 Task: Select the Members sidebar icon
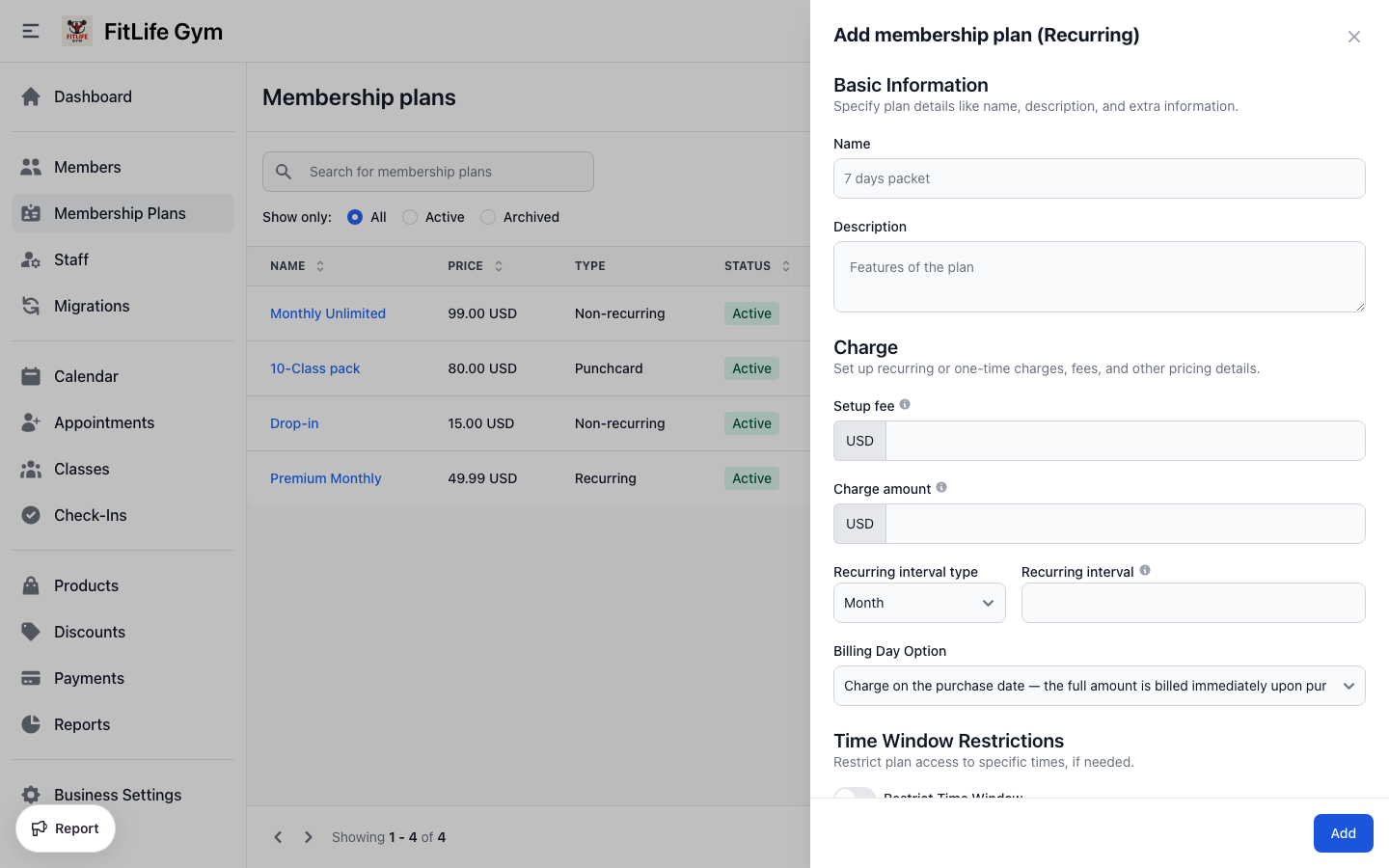click(x=30, y=166)
